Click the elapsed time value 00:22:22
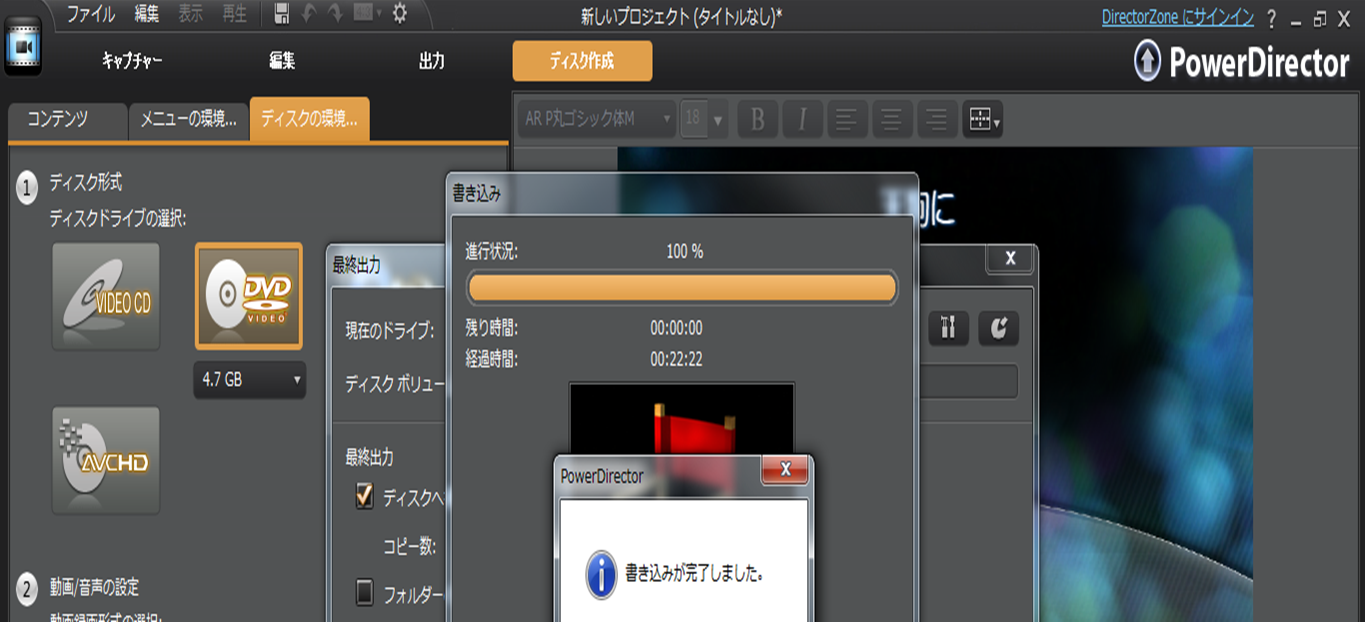 pos(676,359)
